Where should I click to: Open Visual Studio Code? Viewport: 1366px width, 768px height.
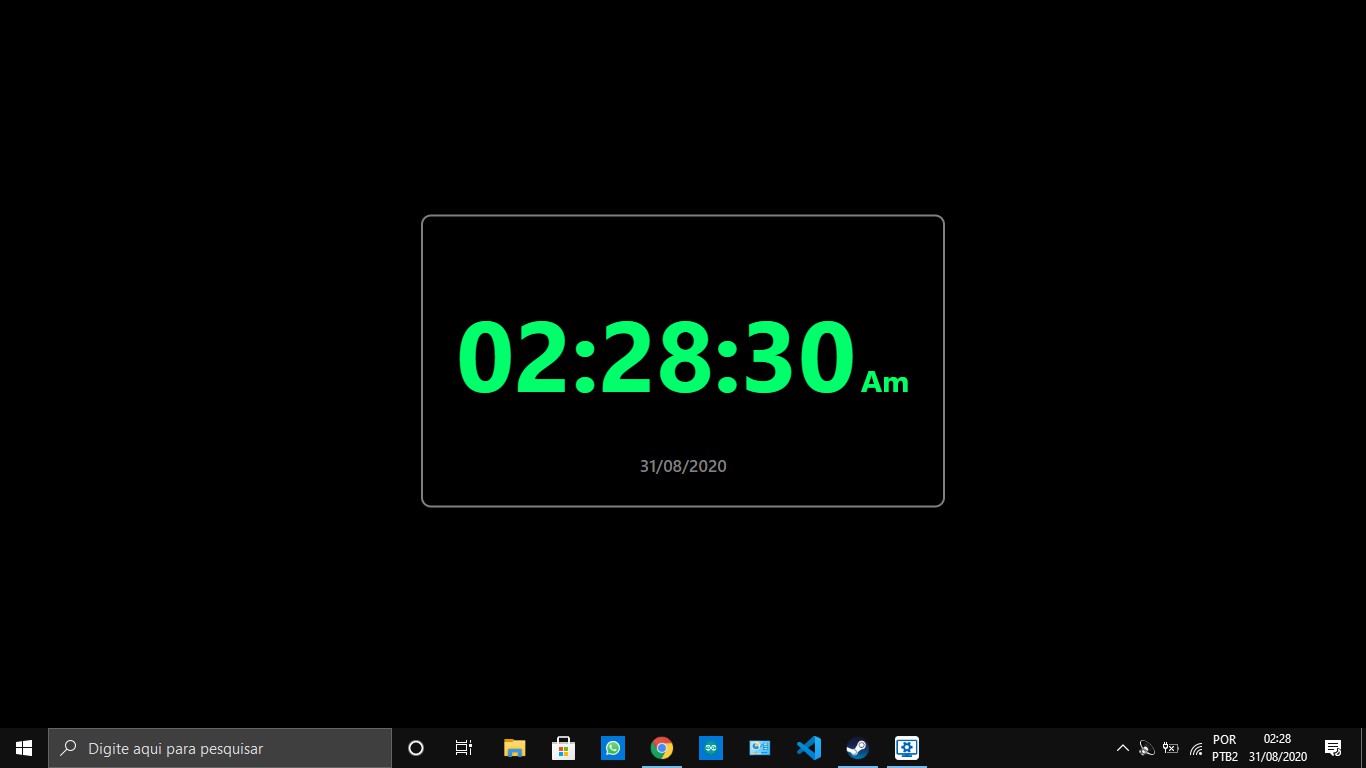pos(808,747)
